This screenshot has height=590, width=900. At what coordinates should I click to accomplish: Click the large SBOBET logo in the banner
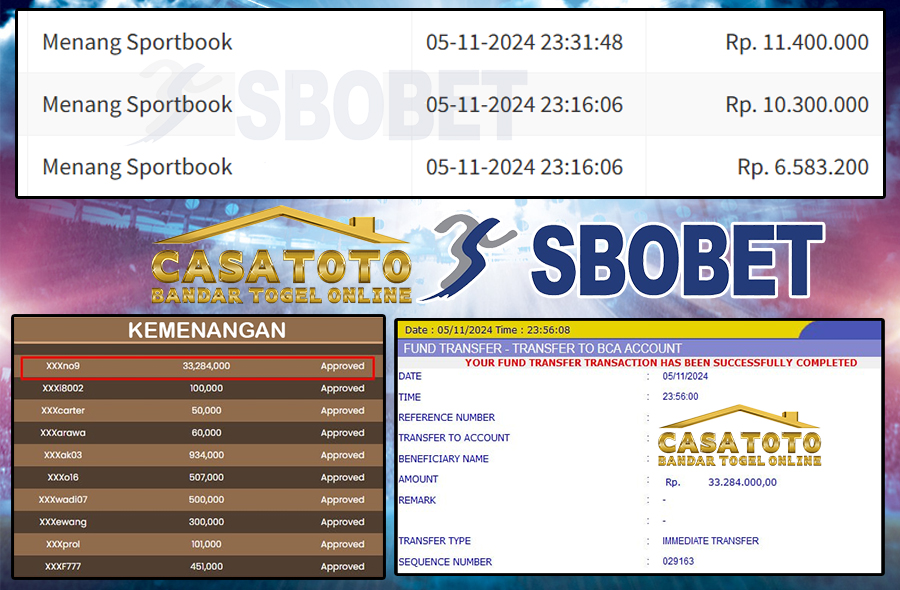click(676, 262)
